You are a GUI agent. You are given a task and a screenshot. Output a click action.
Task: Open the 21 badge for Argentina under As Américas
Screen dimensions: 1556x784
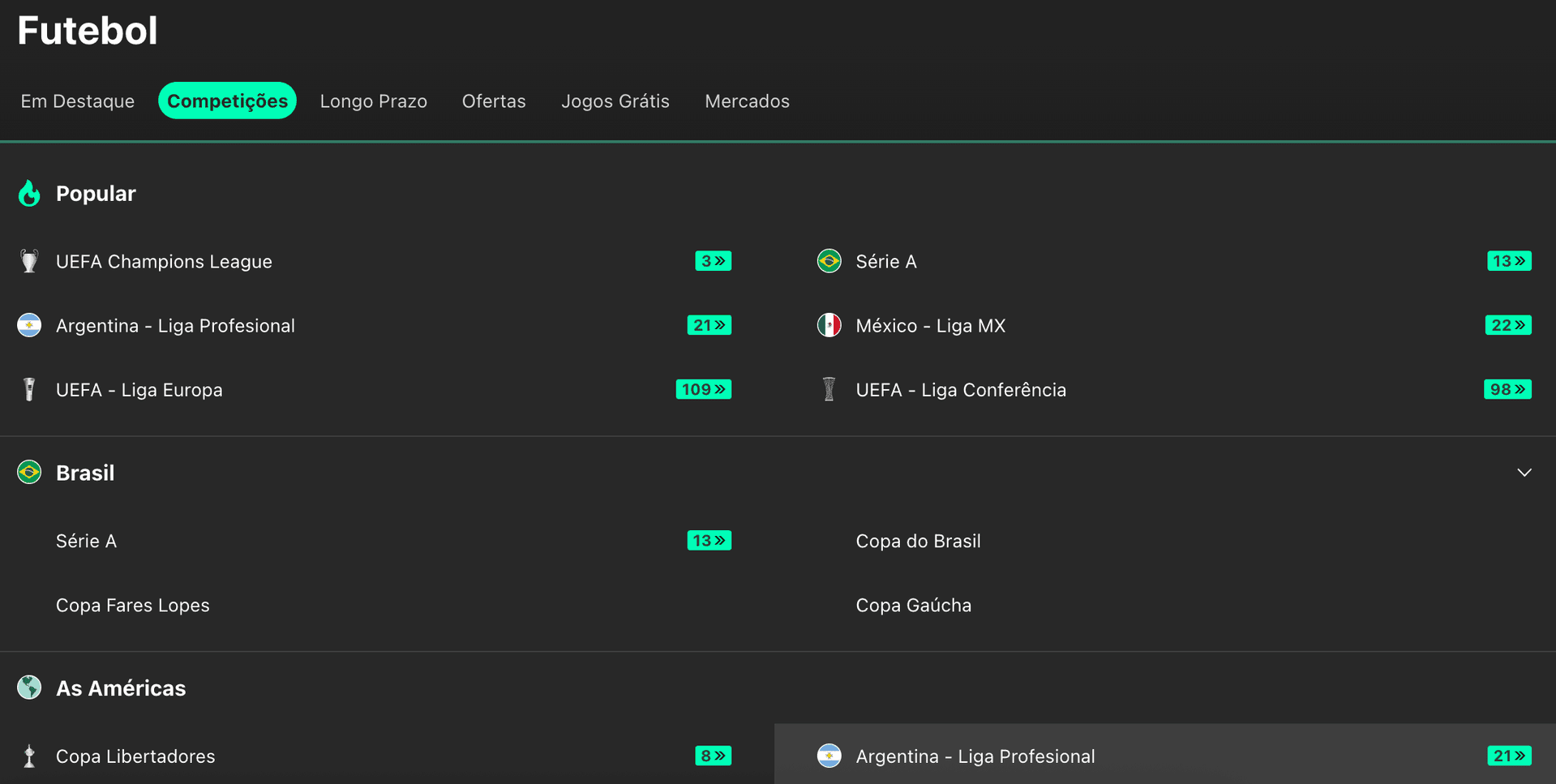click(1509, 756)
